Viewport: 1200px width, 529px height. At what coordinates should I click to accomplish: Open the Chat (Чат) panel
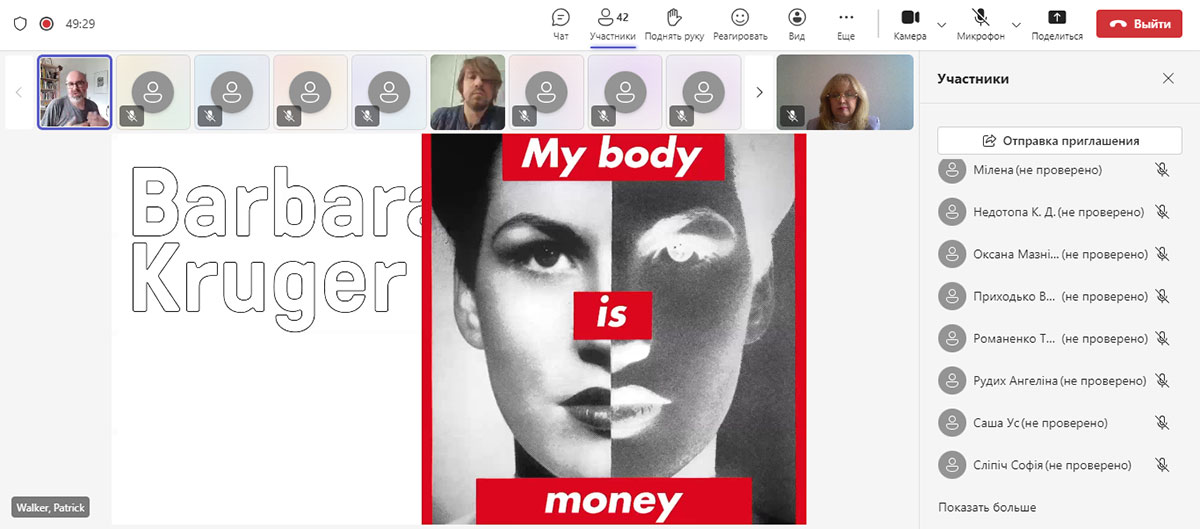coord(561,24)
